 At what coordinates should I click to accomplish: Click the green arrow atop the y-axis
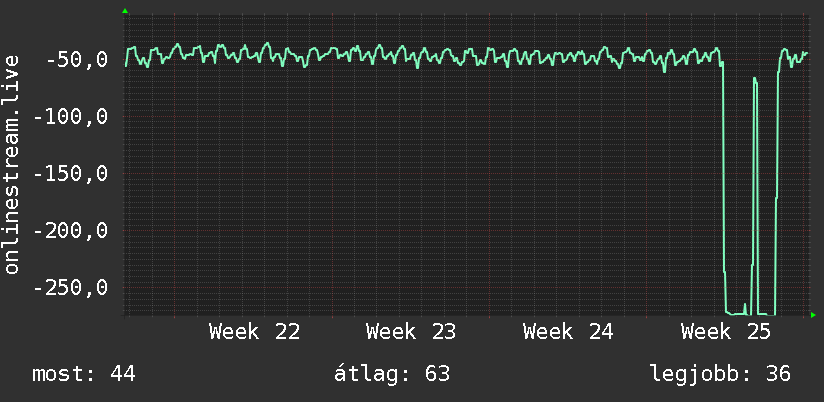pyautogui.click(x=125, y=11)
